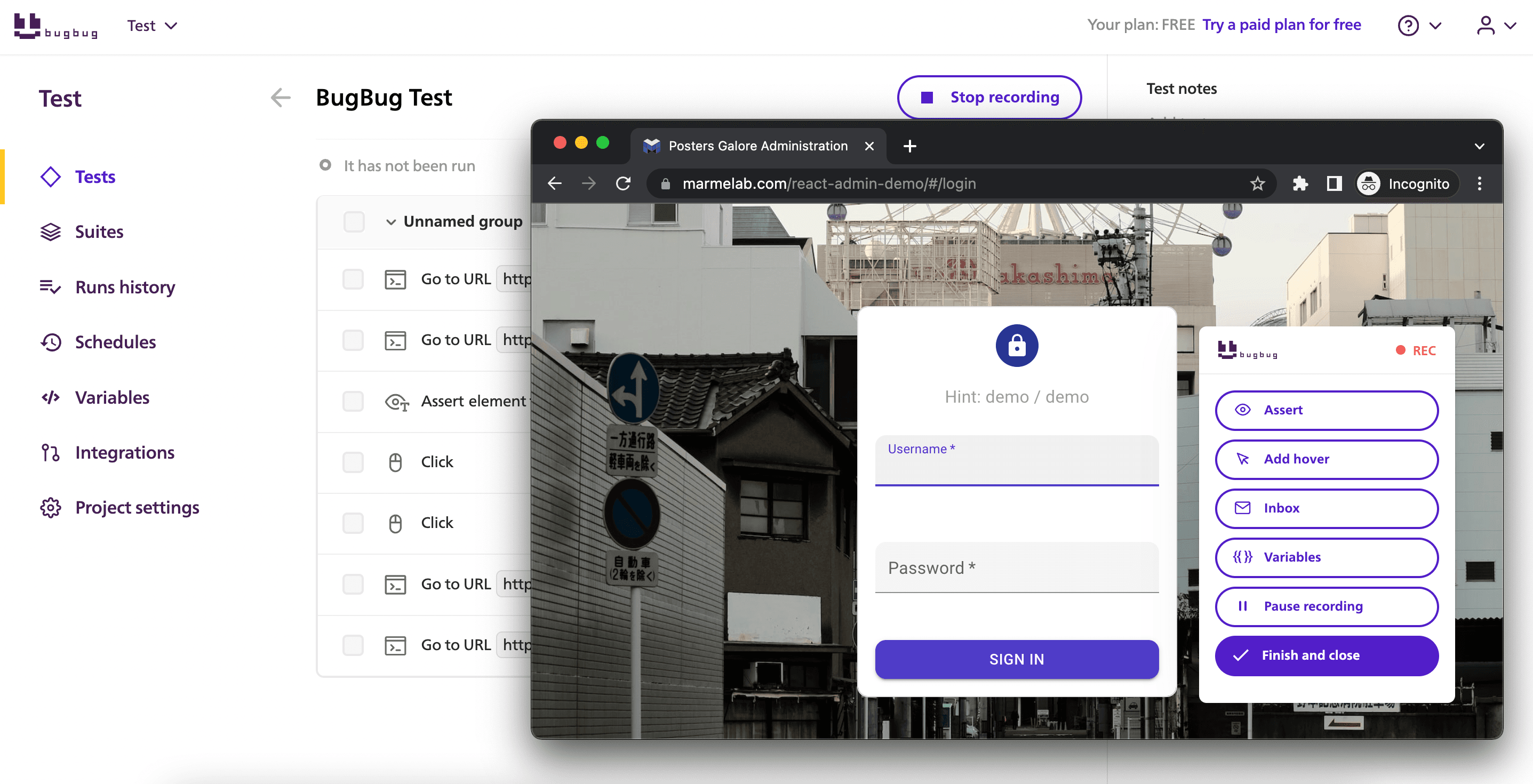Open the browser tab search dropdown
The image size is (1533, 784).
[x=1479, y=146]
